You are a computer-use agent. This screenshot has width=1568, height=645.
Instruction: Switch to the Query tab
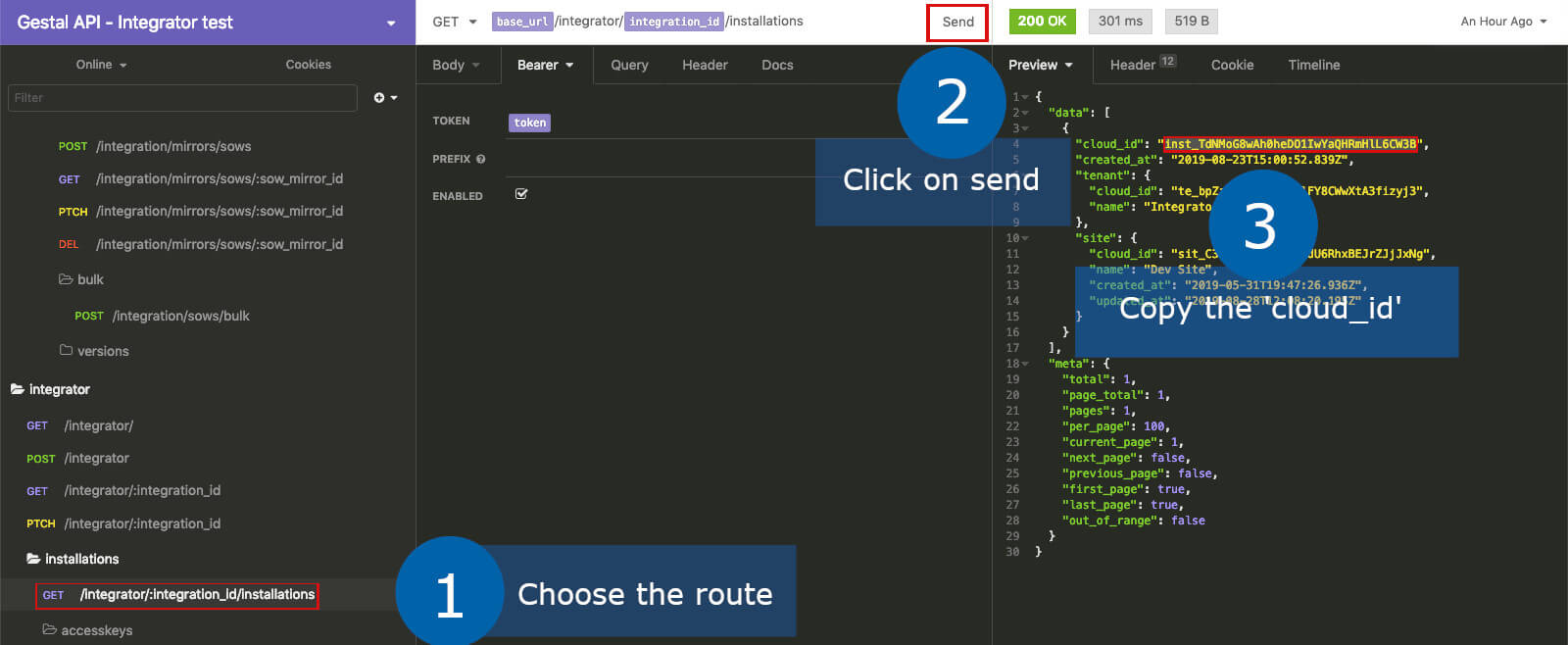629,65
